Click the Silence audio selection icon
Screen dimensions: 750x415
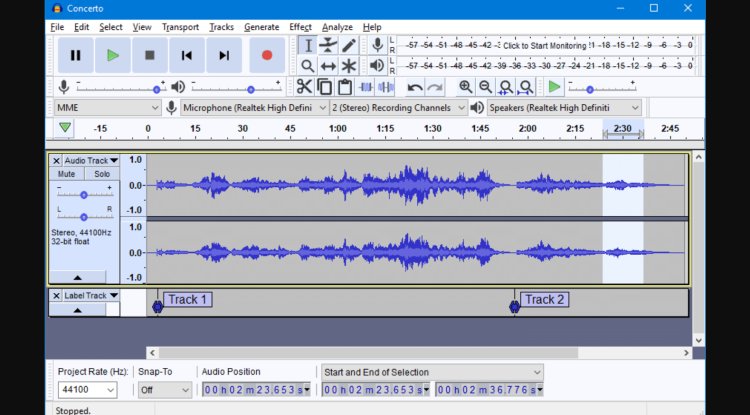tap(386, 87)
